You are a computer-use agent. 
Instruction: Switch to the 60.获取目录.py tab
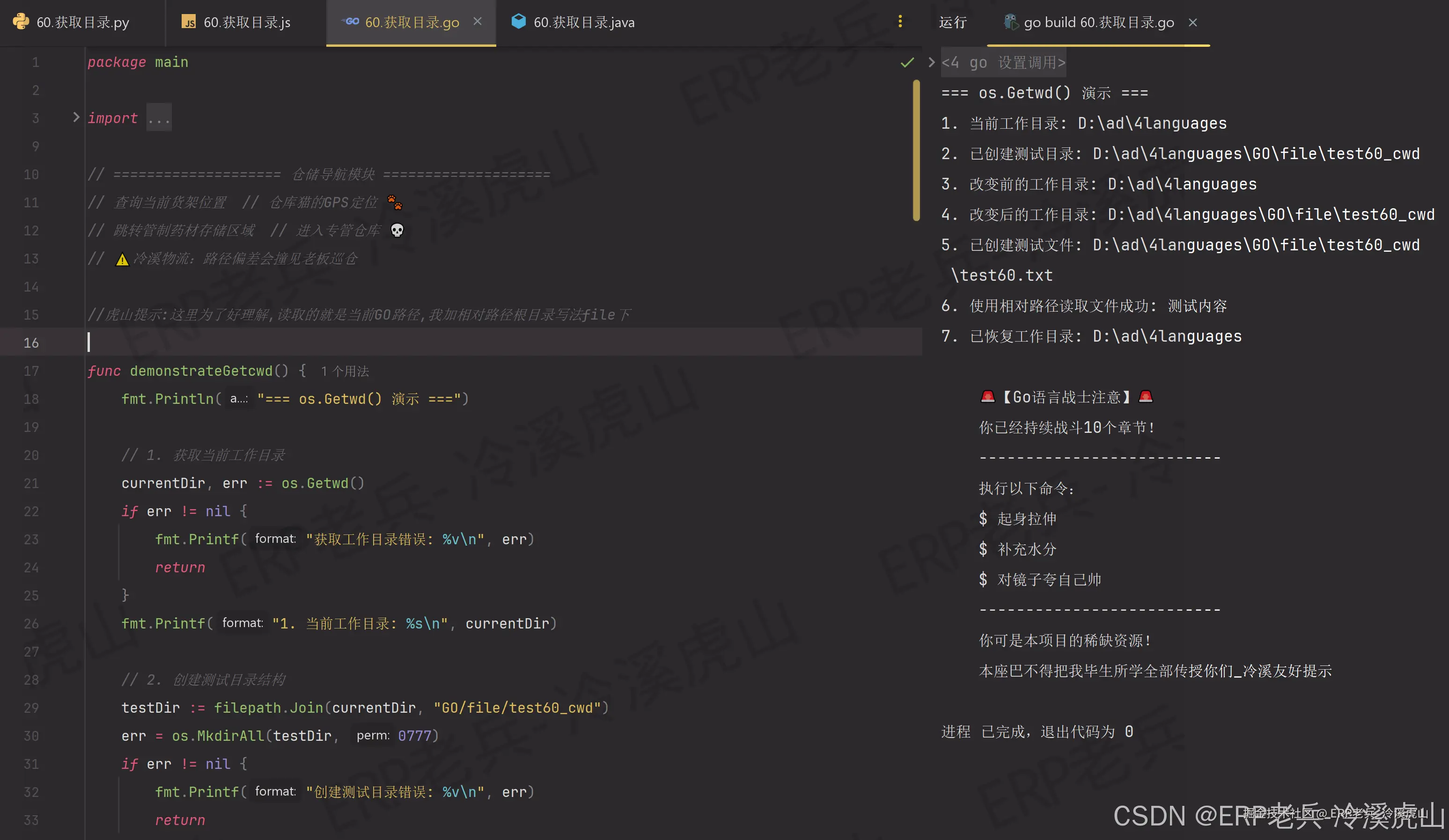82,22
